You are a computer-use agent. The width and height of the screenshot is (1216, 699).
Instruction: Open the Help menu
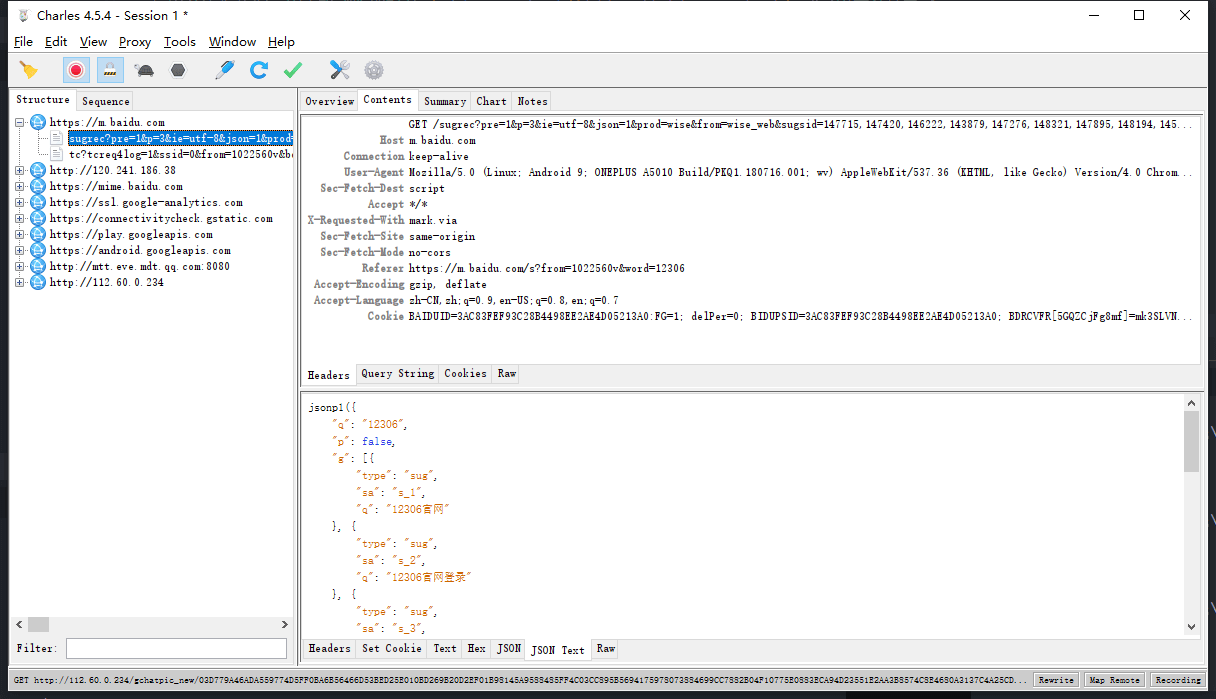281,42
